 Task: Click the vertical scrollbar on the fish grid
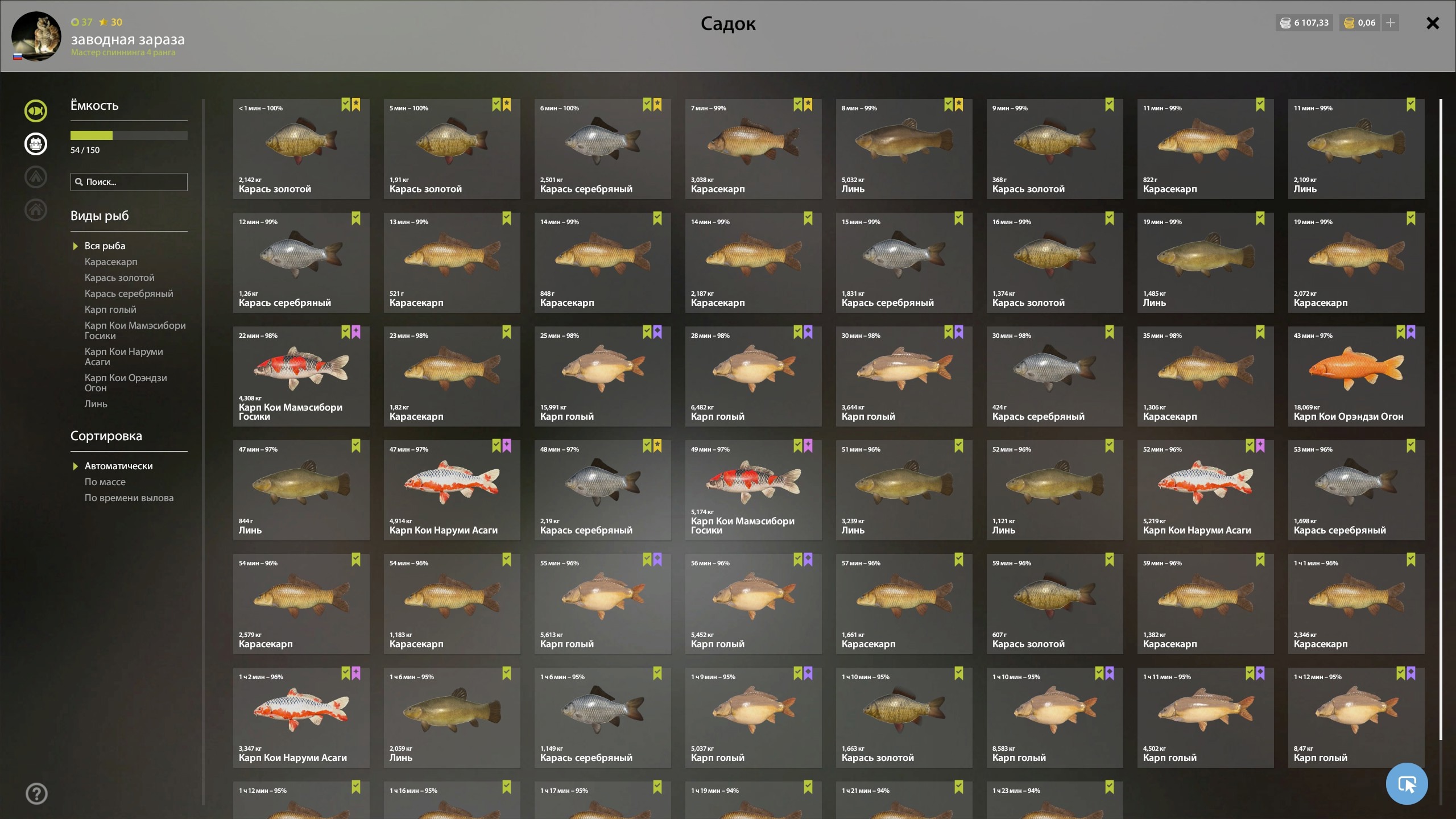coord(1441,420)
